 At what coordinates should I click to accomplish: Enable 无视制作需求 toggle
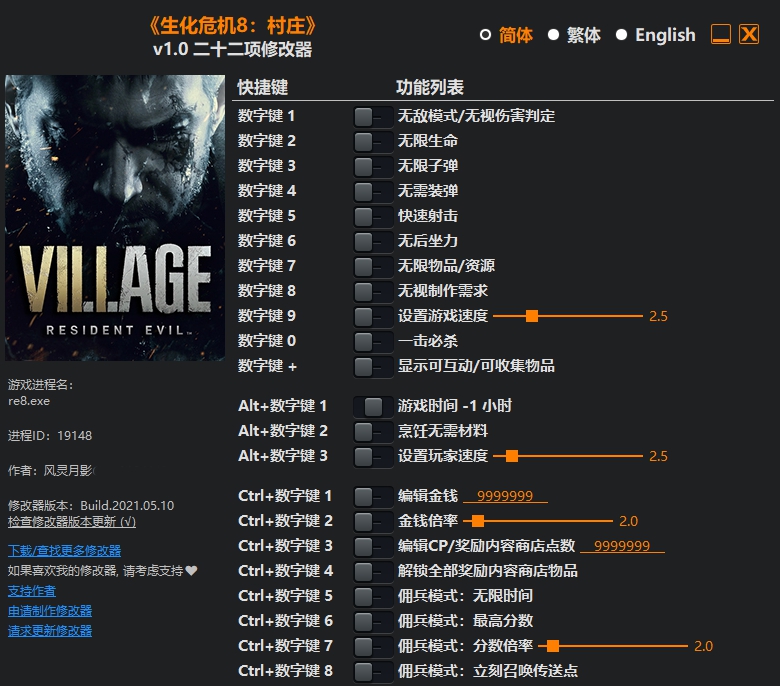pos(373,292)
